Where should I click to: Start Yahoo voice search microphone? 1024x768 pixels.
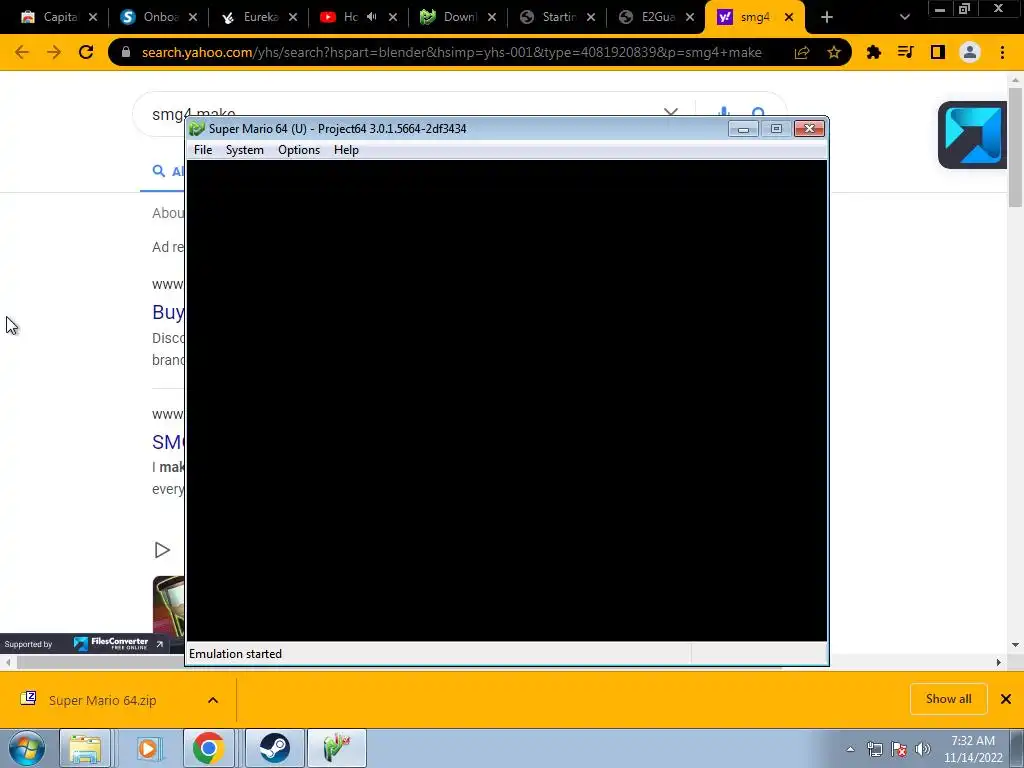724,112
